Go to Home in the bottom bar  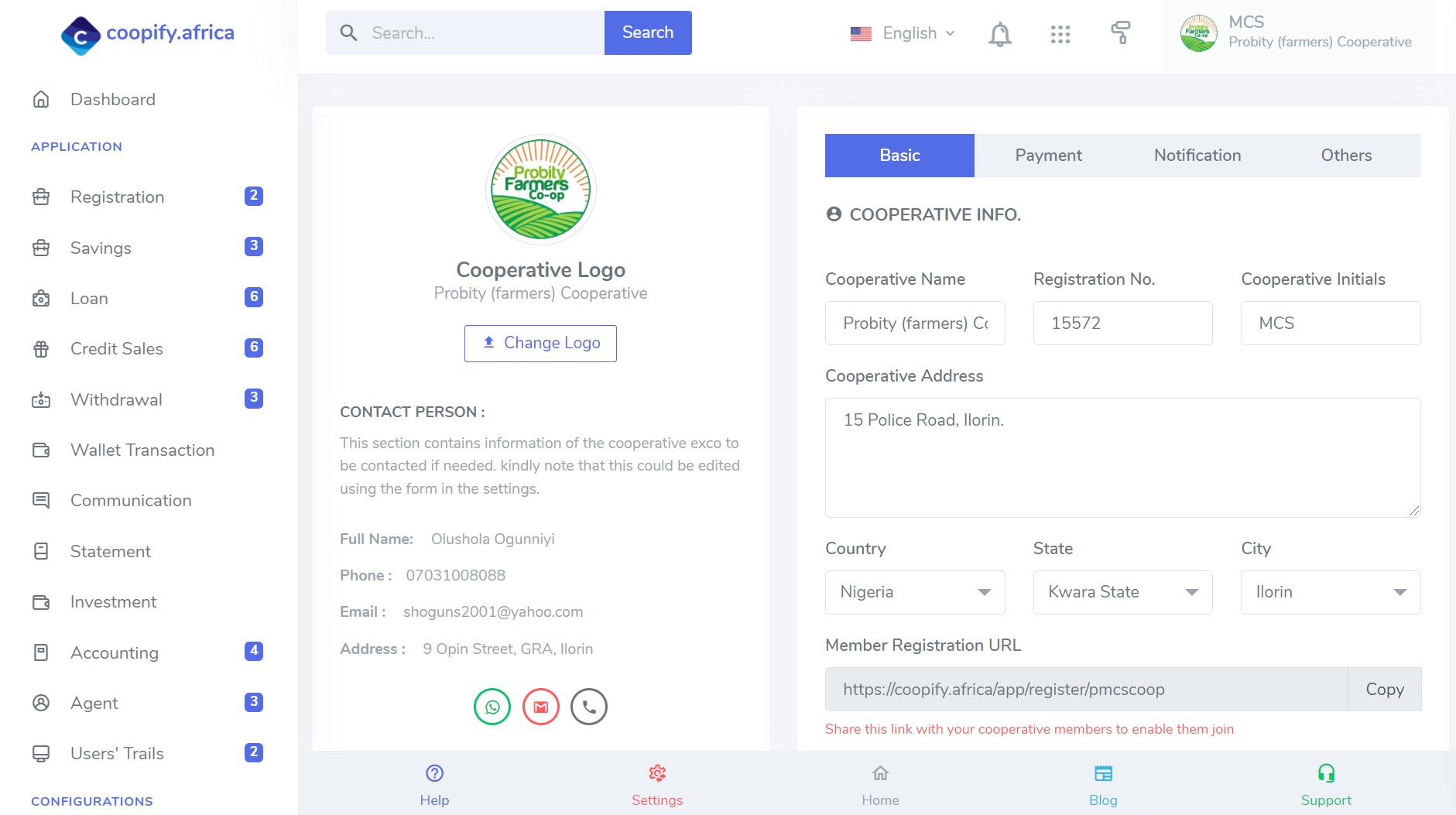pos(880,785)
